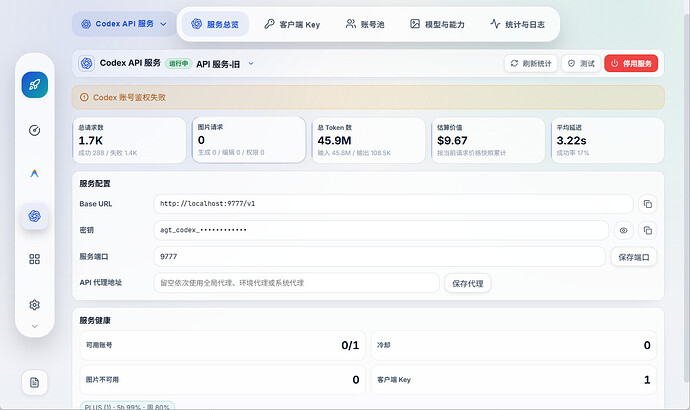This screenshot has width=690, height=410.
Task: Copy the 密钥 with copy icon
Action: [648, 231]
